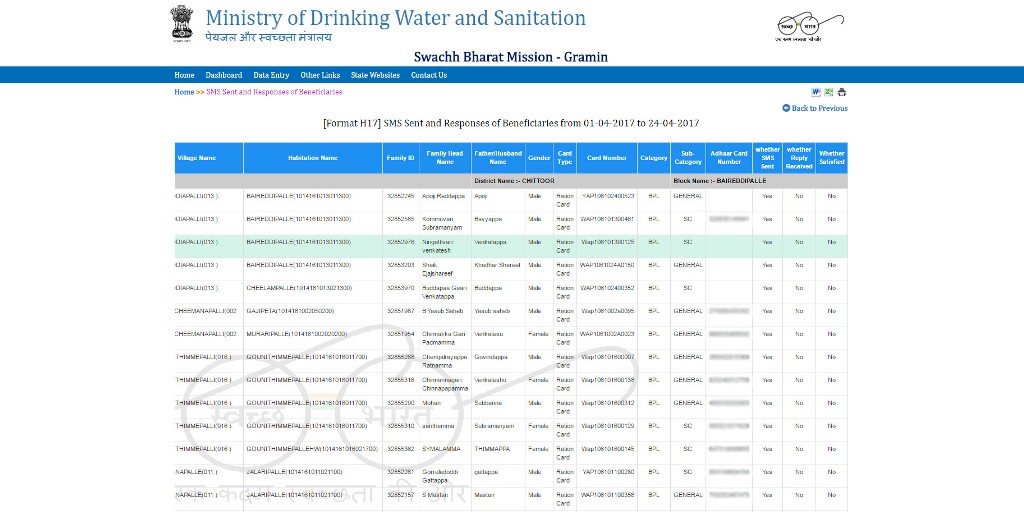1024x512 pixels.
Task: Click the Village Name column header
Action: click(209, 158)
